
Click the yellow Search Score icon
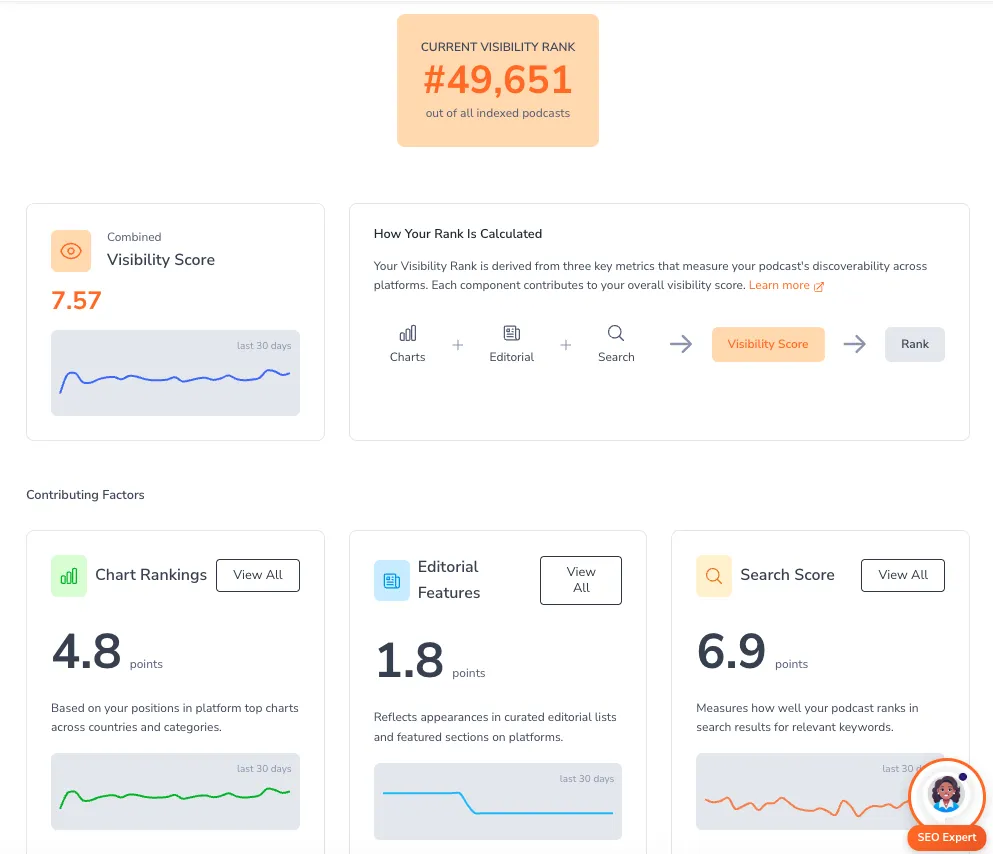tap(714, 576)
